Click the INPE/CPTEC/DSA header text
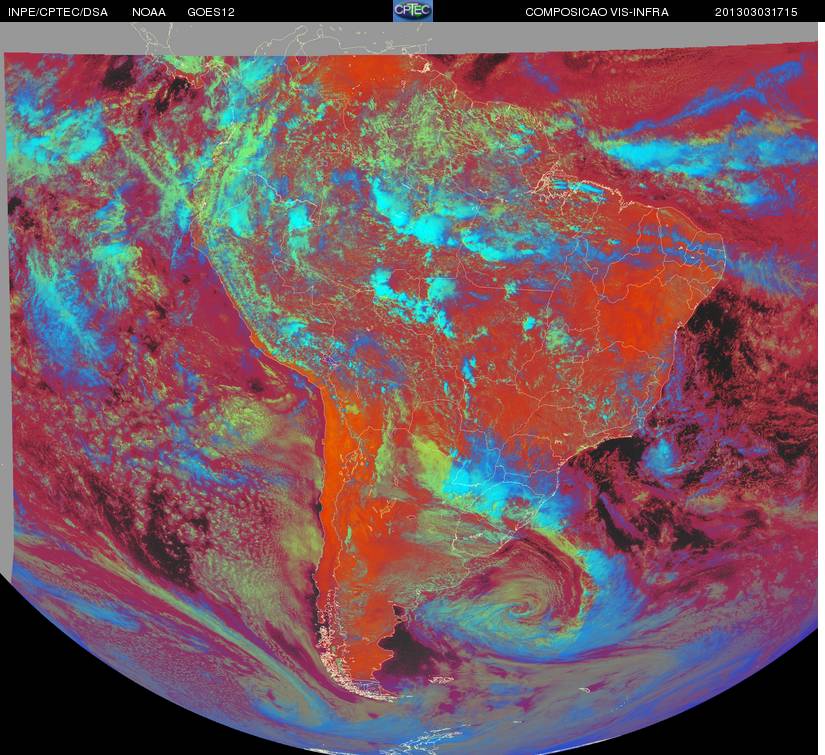825x755 pixels. tap(58, 12)
